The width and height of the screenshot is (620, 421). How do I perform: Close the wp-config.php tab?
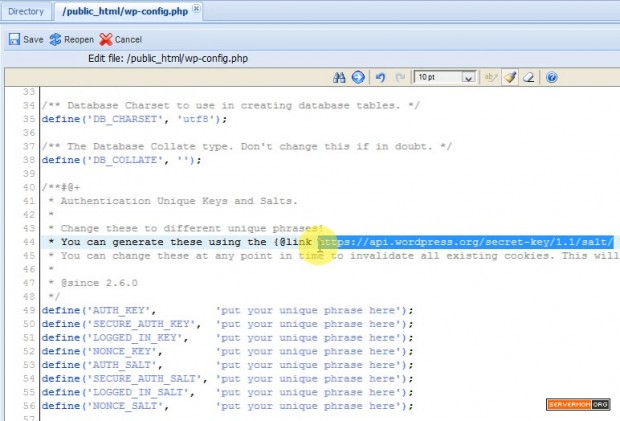point(196,11)
